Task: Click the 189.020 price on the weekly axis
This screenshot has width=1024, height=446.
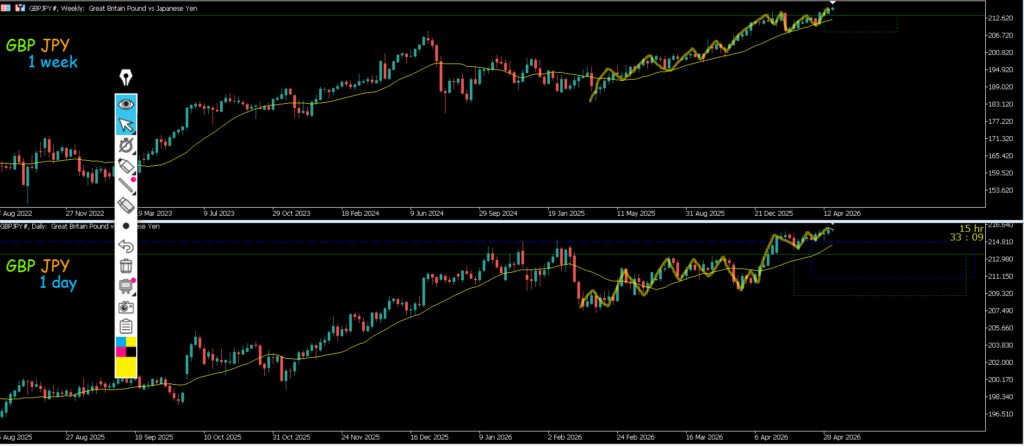Action: pyautogui.click(x=1002, y=87)
